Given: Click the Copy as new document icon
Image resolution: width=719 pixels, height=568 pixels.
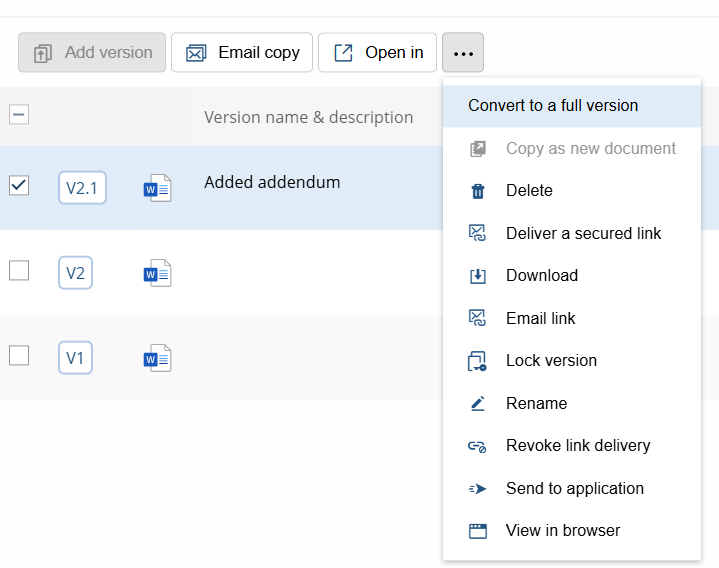Looking at the screenshot, I should point(477,149).
